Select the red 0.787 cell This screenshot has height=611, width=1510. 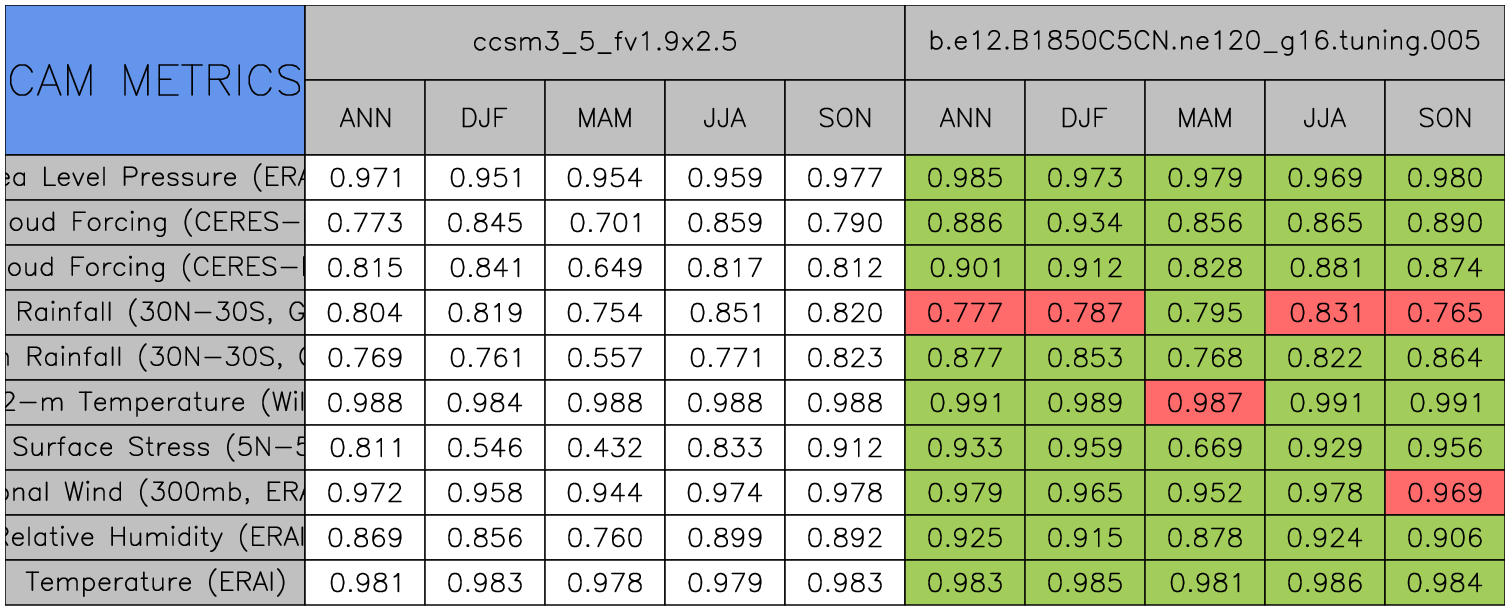pyautogui.click(x=1084, y=312)
